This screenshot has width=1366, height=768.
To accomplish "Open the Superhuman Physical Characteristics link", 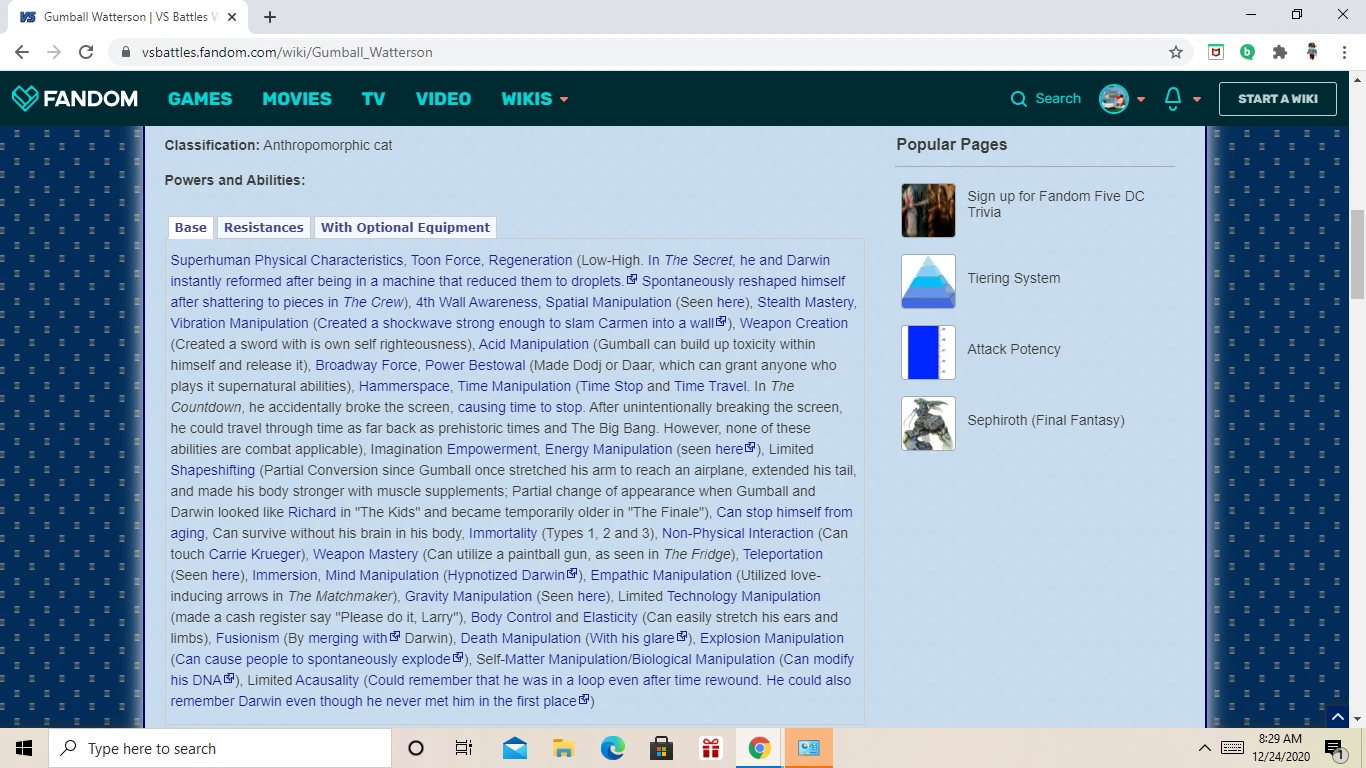I will point(286,260).
